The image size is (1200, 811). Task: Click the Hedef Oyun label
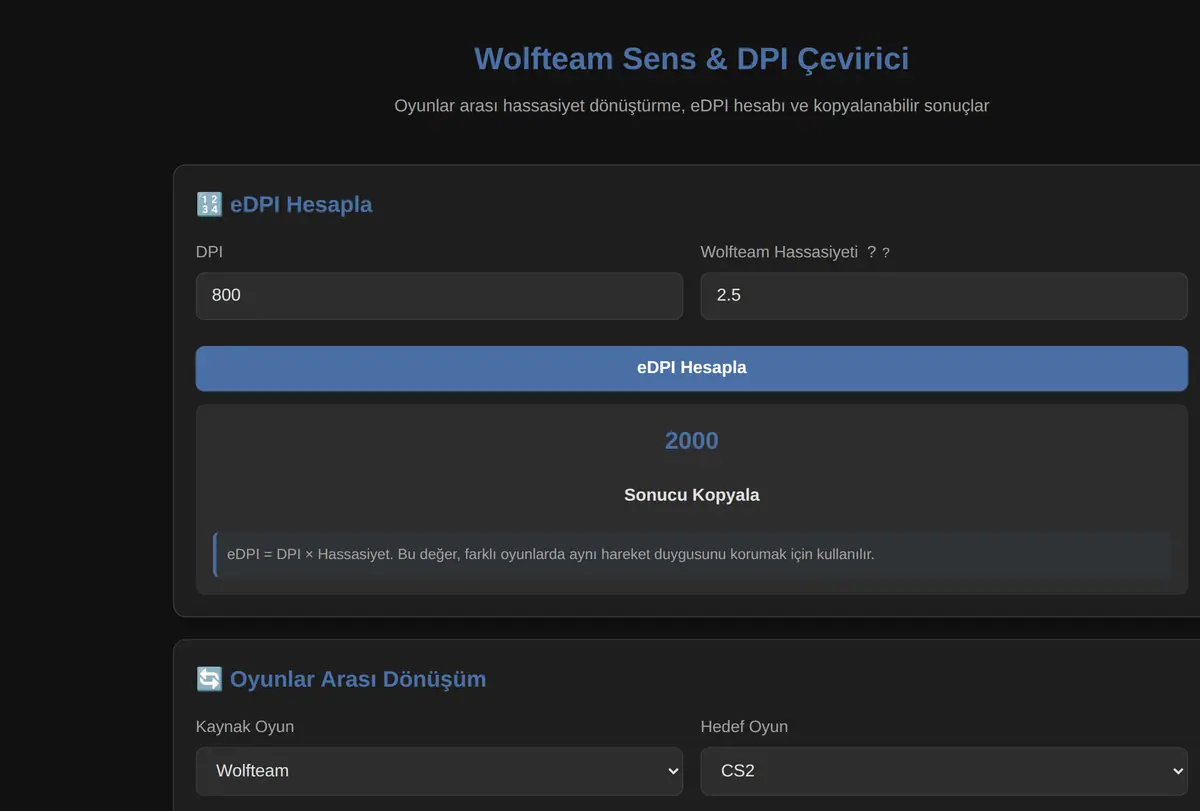tap(744, 727)
